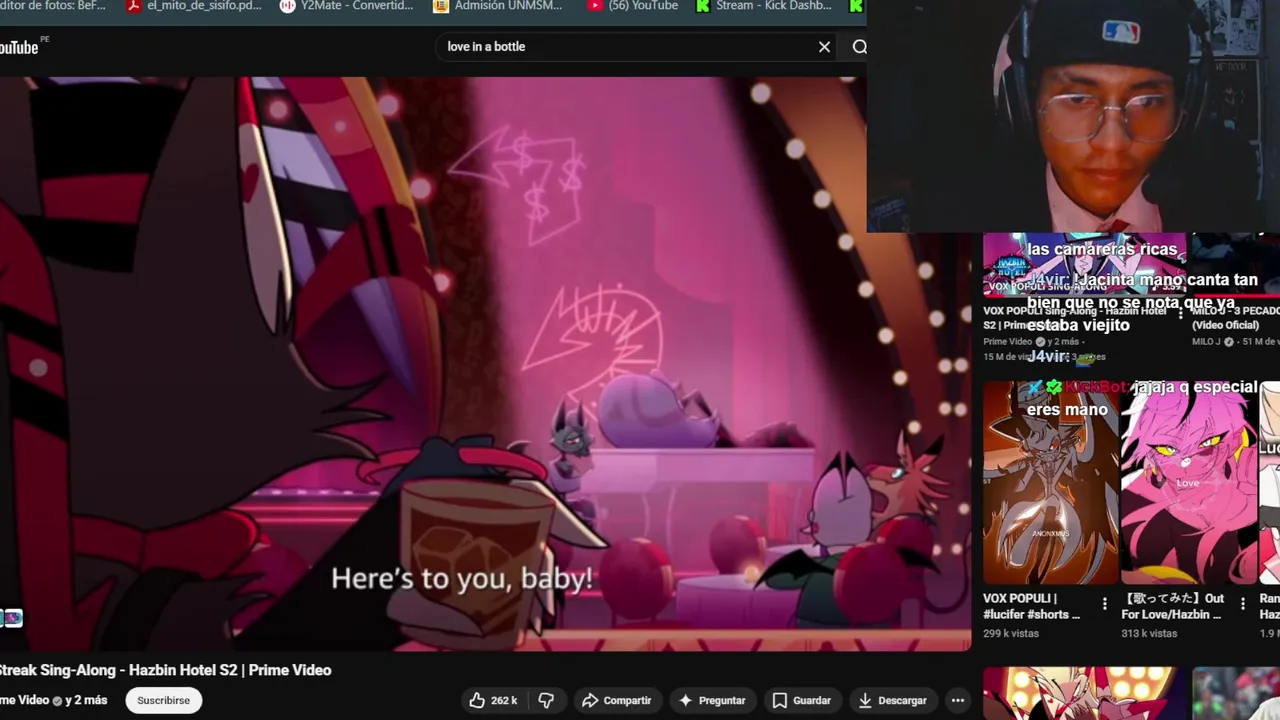Click the '299 k vistas' view count
Viewport: 1280px width, 720px height.
coord(1011,634)
